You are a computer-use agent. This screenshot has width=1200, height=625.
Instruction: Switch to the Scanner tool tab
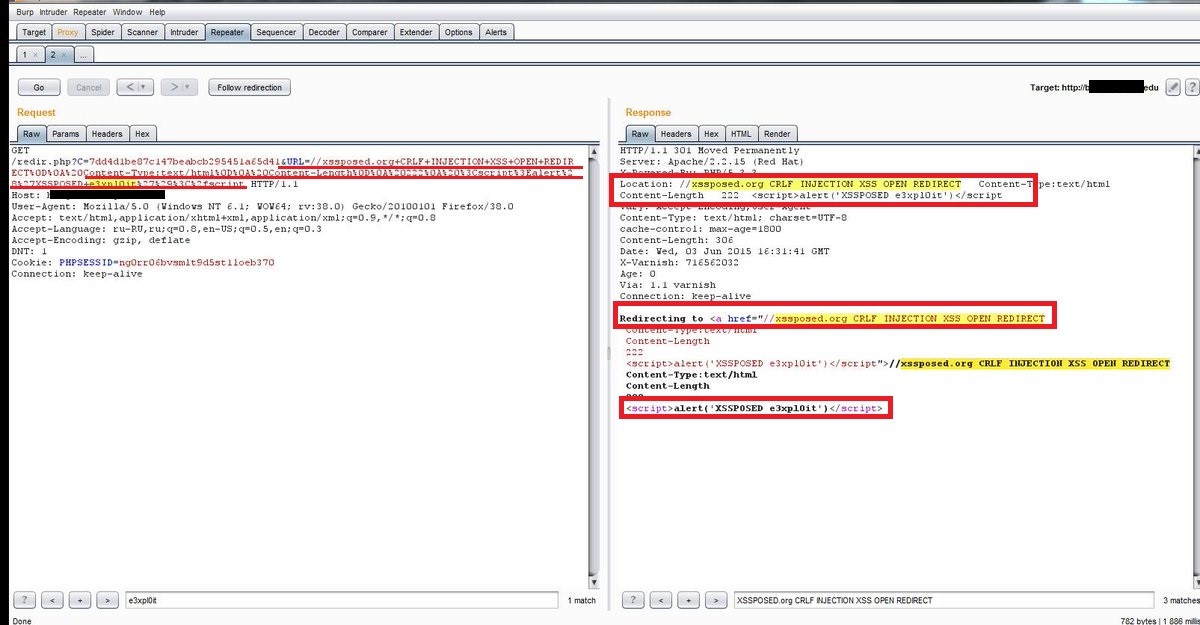[x=142, y=32]
